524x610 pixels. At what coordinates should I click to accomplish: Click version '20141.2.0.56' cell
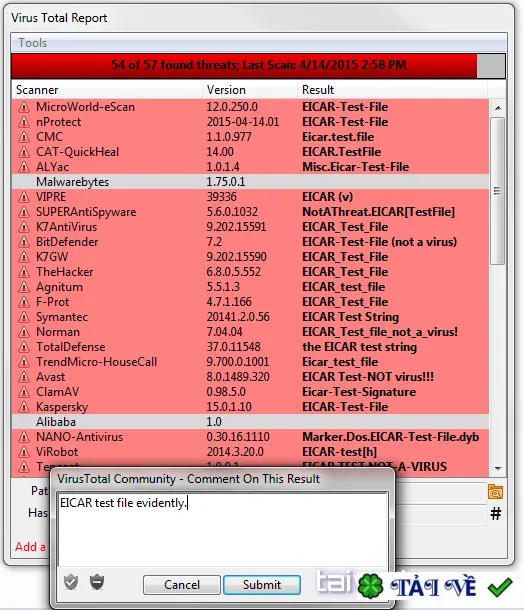[x=238, y=317]
